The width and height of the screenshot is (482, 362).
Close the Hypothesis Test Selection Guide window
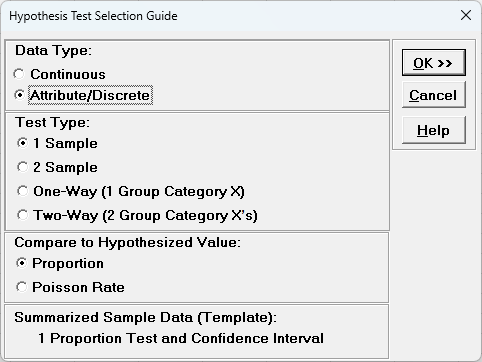pyautogui.click(x=466, y=15)
